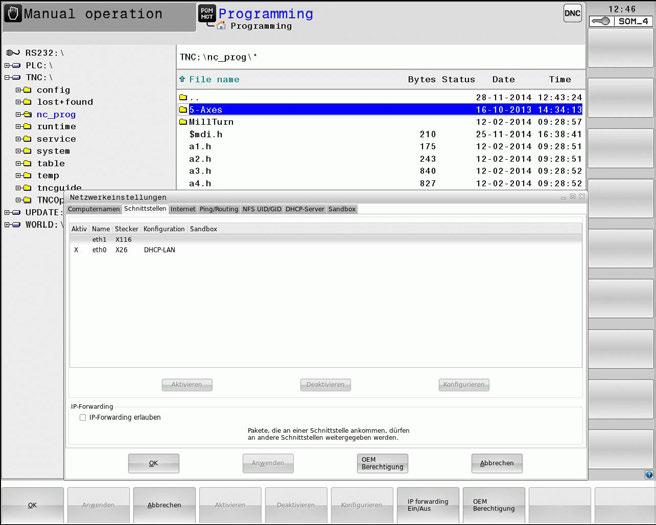Switch to the Computernamen tab
Screen dimensions: 656x525
point(94,209)
